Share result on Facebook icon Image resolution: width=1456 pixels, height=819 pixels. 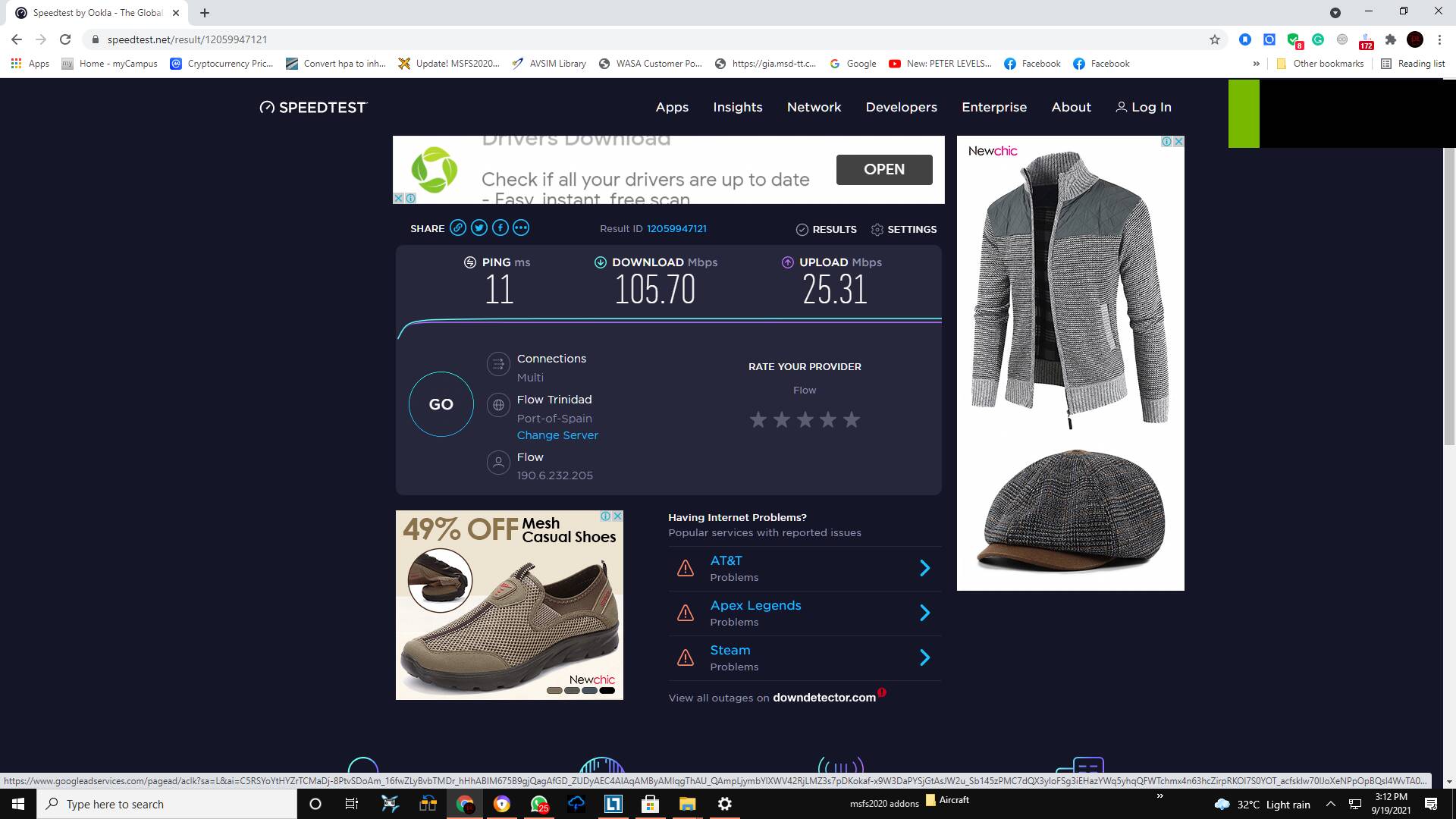(500, 227)
